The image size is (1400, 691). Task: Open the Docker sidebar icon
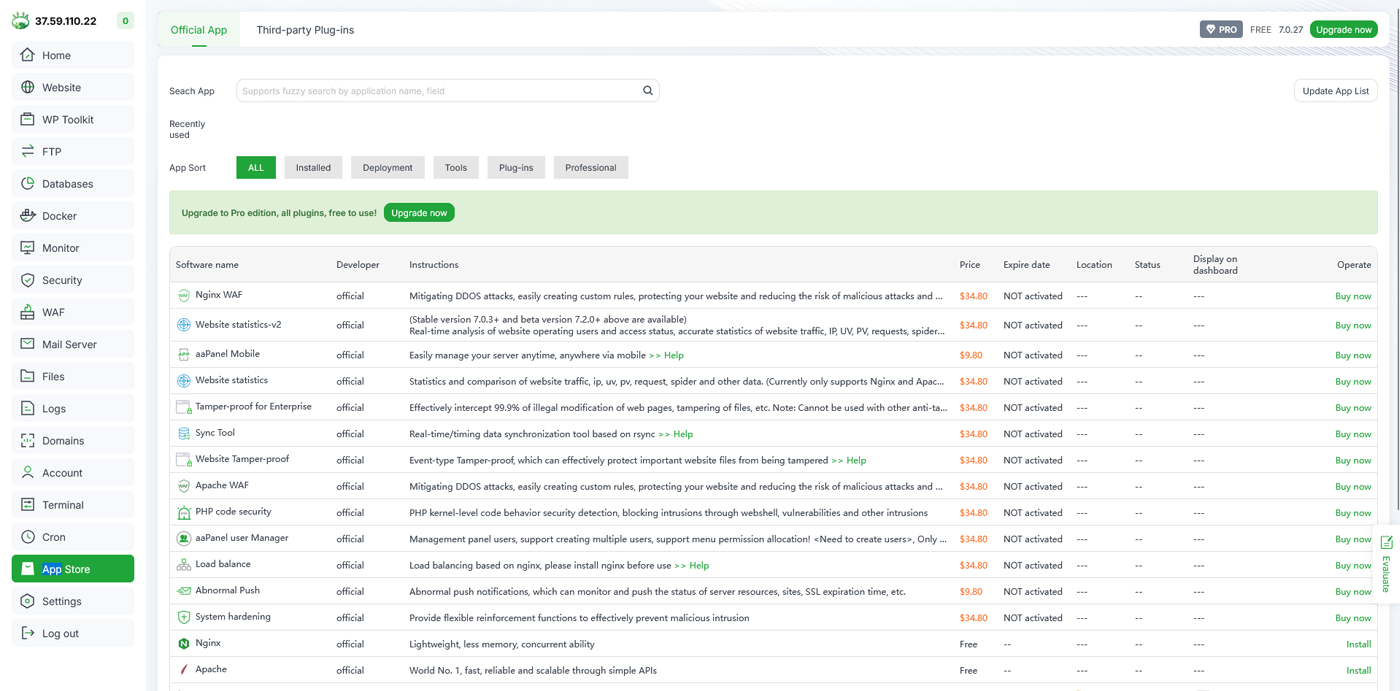28,216
